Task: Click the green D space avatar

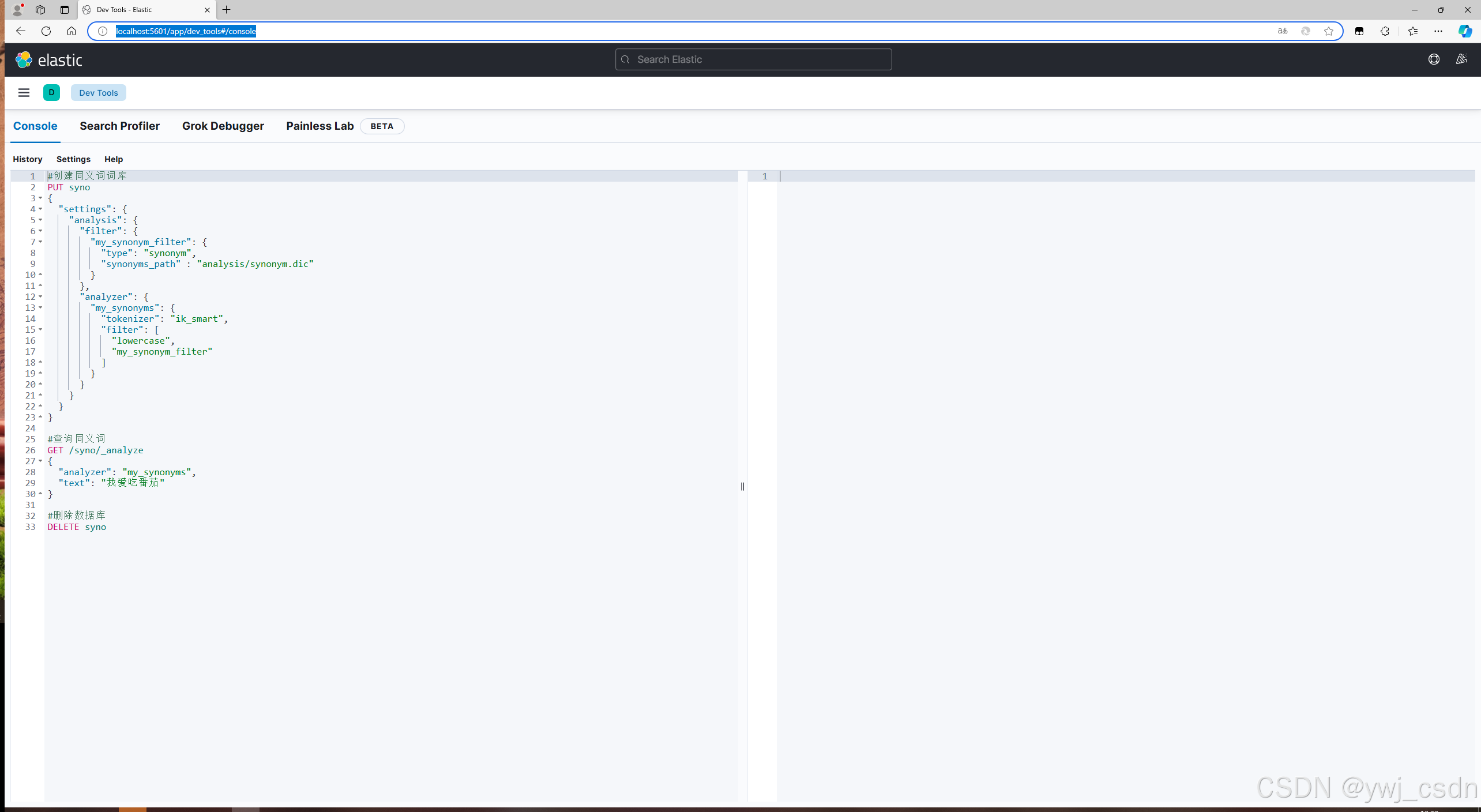Action: point(51,93)
